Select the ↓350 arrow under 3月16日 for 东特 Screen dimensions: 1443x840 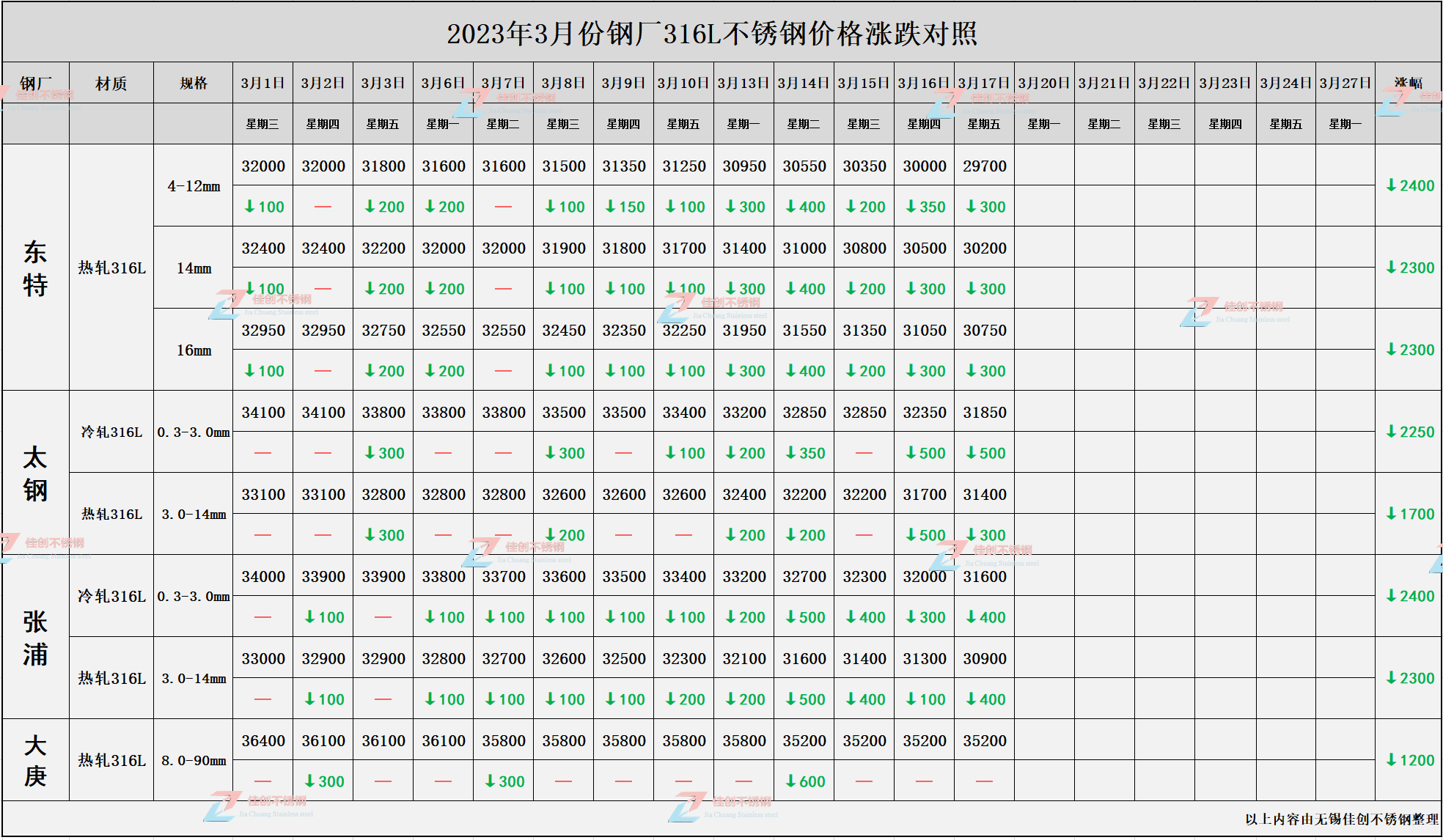pyautogui.click(x=925, y=207)
